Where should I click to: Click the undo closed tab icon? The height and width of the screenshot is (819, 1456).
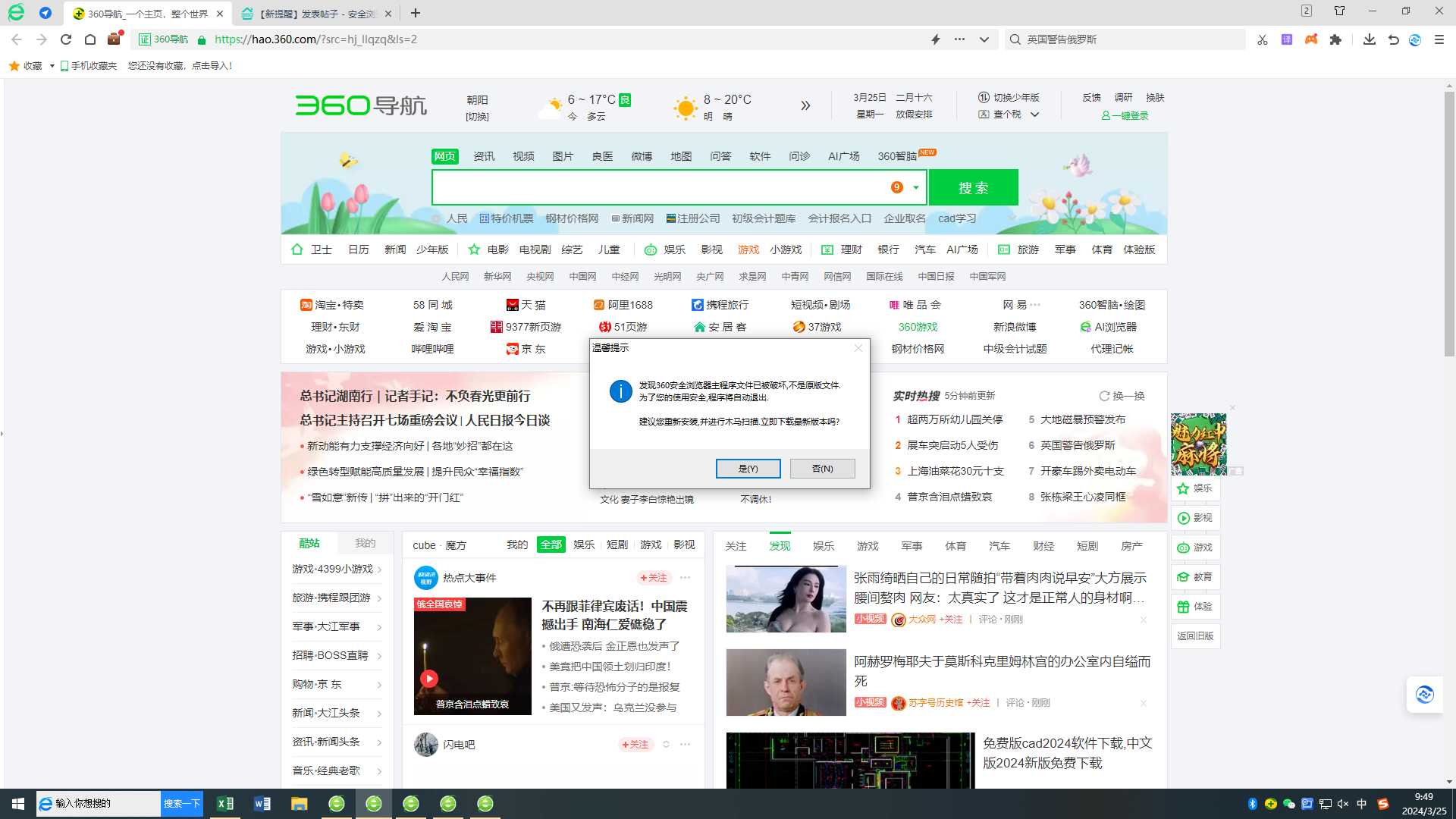tap(1394, 39)
